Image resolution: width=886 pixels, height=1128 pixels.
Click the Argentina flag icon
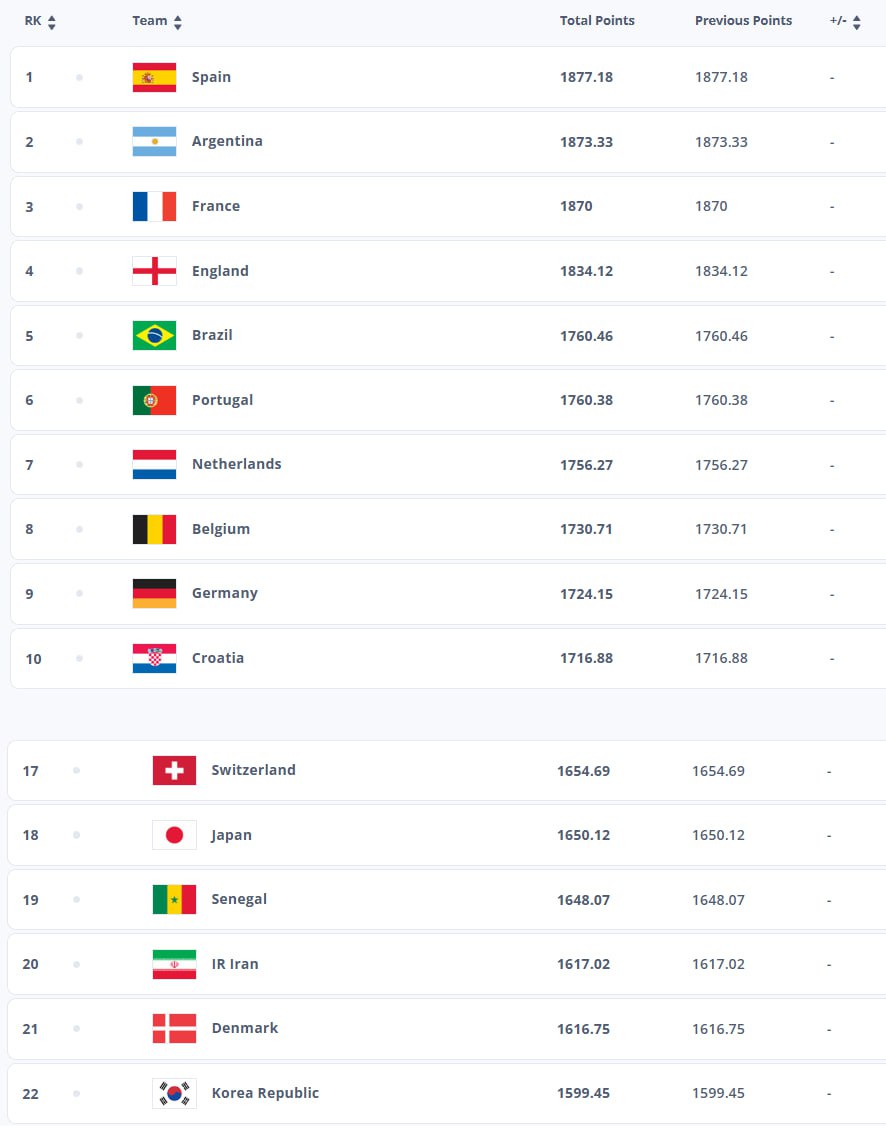(x=154, y=142)
